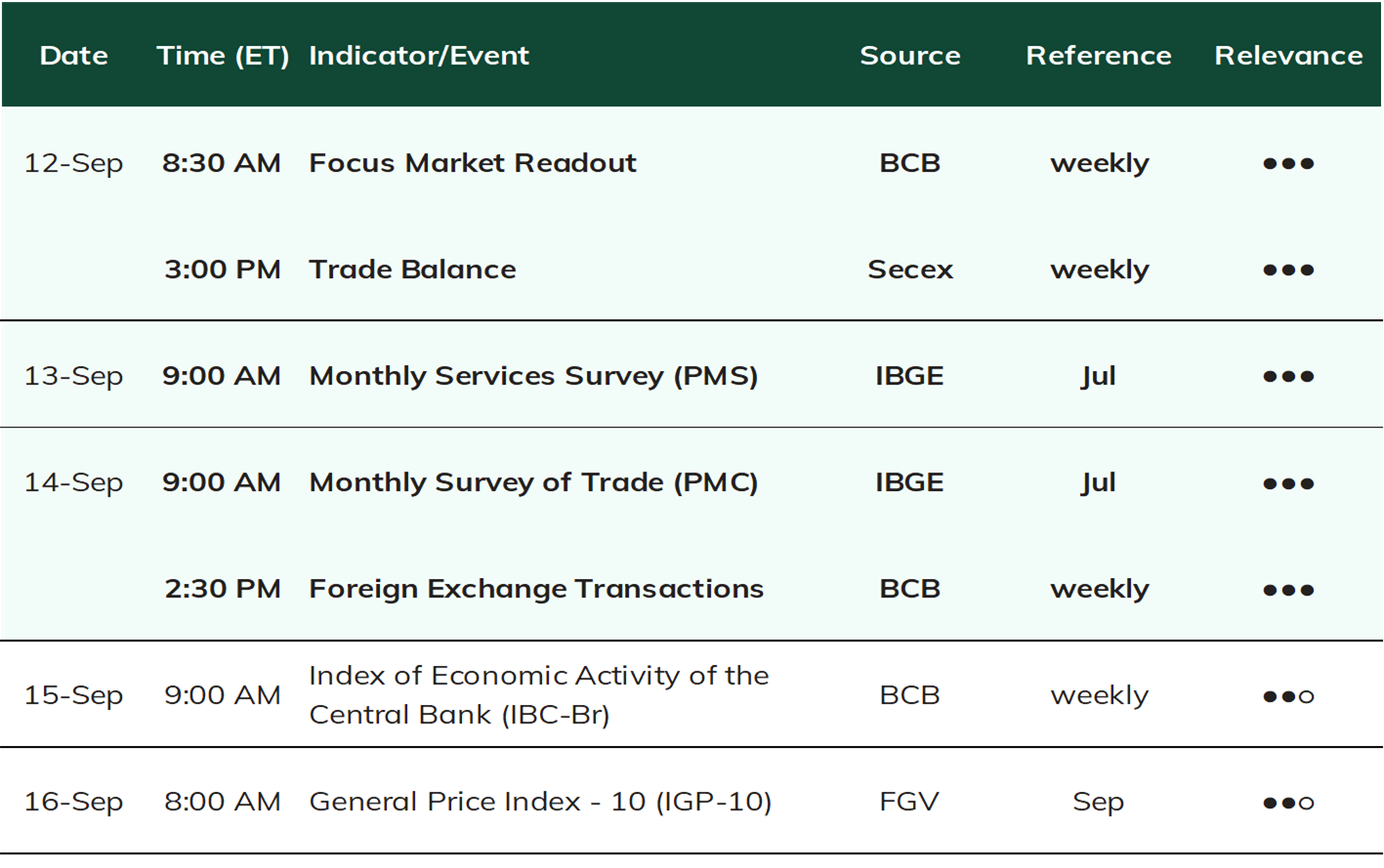Click the Secex source cell

coord(910,269)
